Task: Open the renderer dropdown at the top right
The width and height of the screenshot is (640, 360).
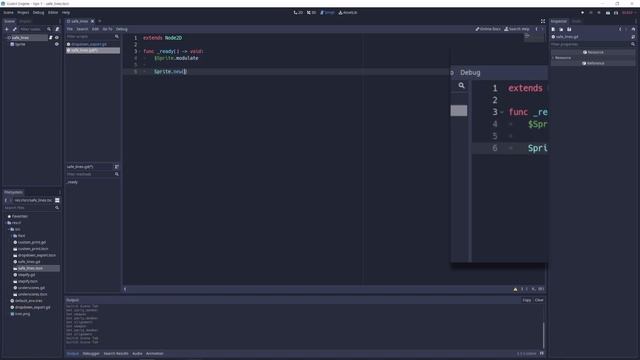Action: tap(628, 13)
